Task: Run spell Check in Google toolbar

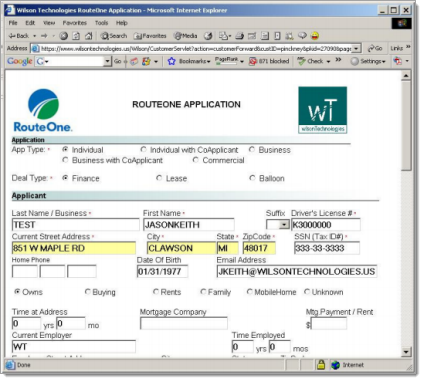Action: (310, 61)
